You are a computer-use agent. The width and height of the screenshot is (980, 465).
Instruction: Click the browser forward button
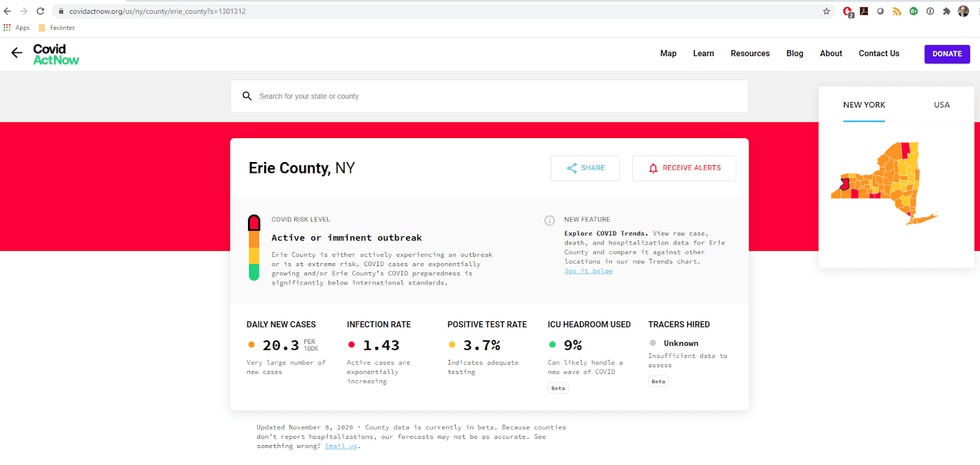tap(24, 11)
